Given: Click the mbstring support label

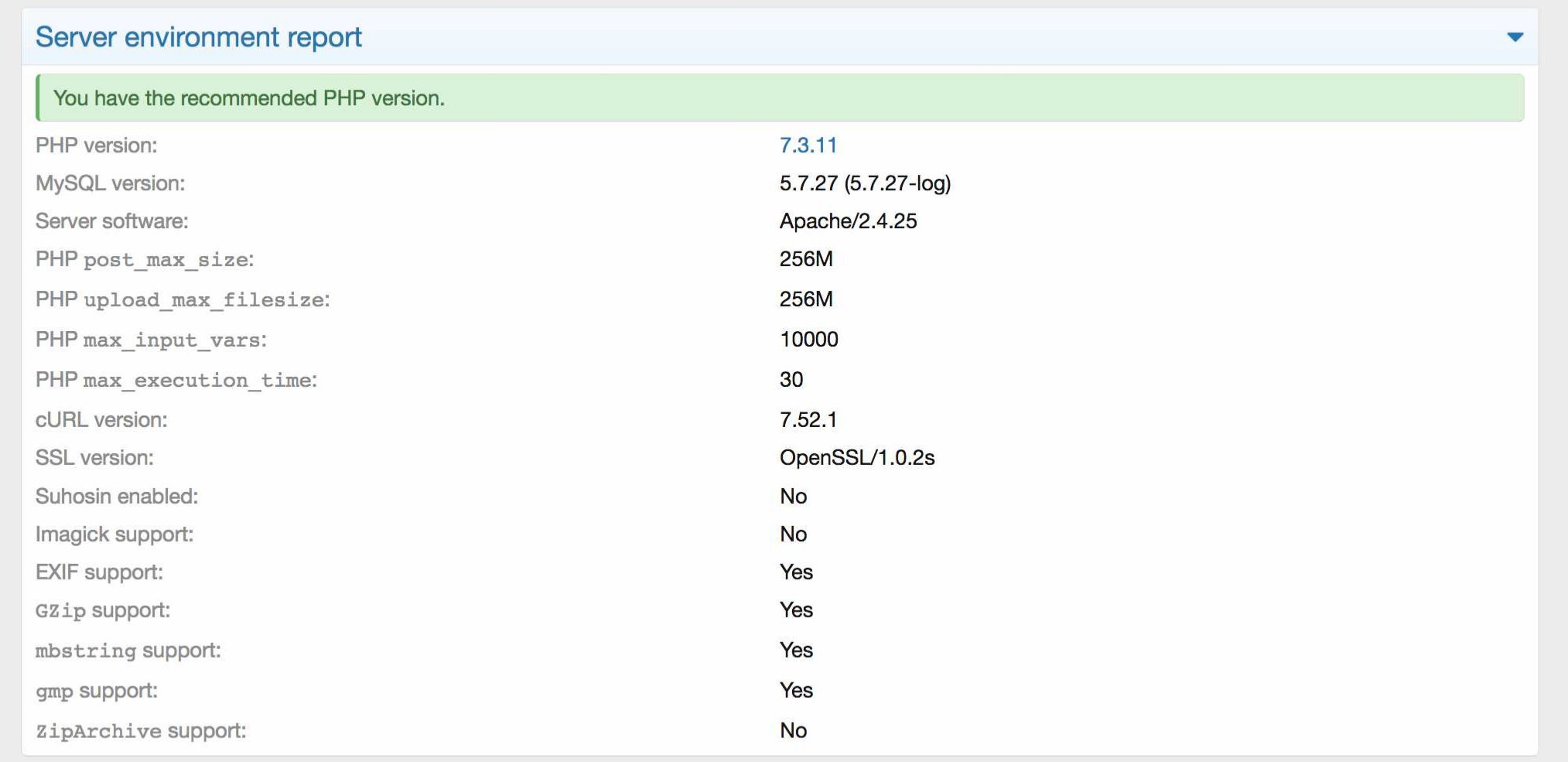Looking at the screenshot, I should pyautogui.click(x=128, y=651).
